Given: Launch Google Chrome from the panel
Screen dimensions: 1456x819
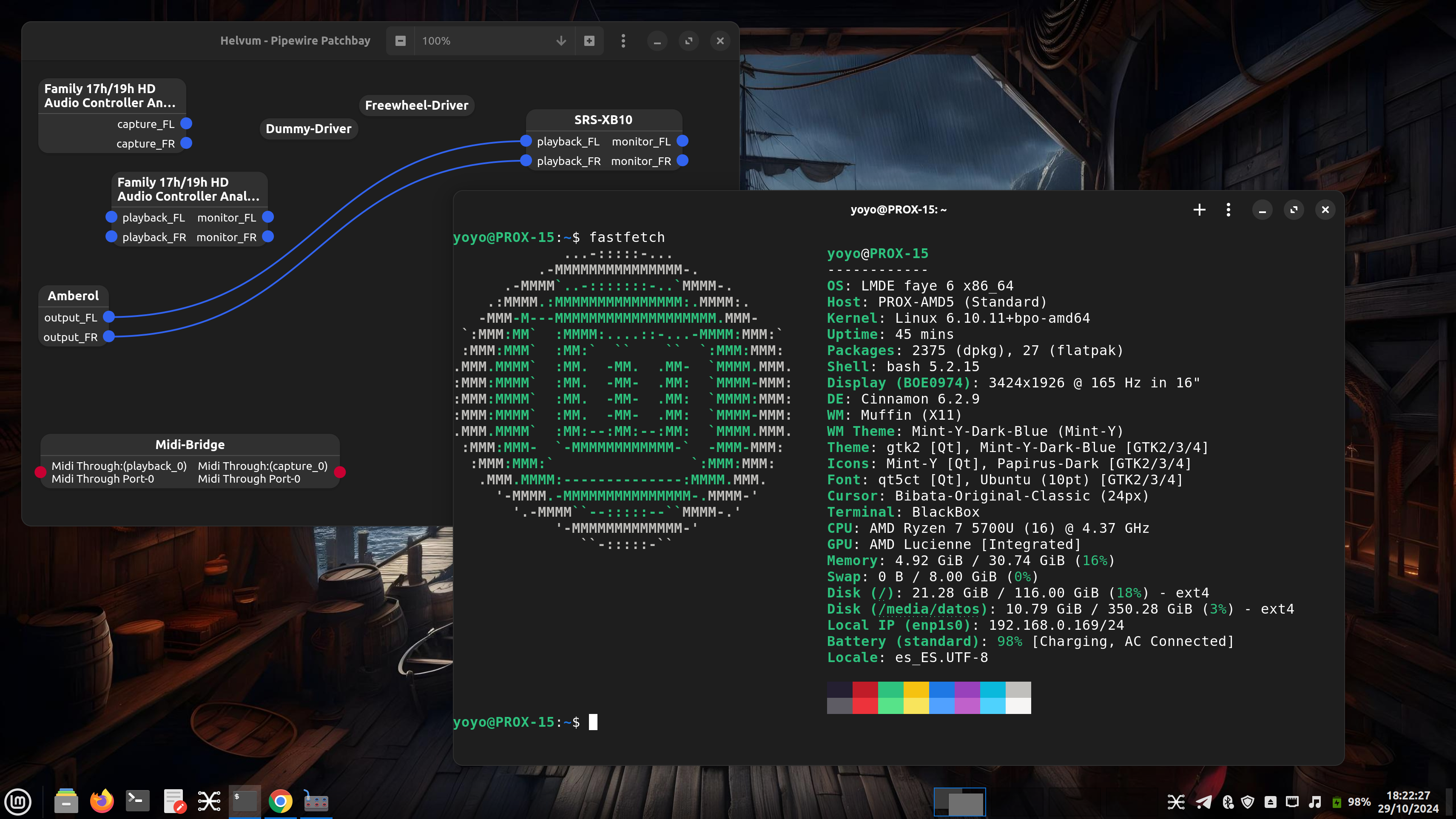Looking at the screenshot, I should pos(280,801).
